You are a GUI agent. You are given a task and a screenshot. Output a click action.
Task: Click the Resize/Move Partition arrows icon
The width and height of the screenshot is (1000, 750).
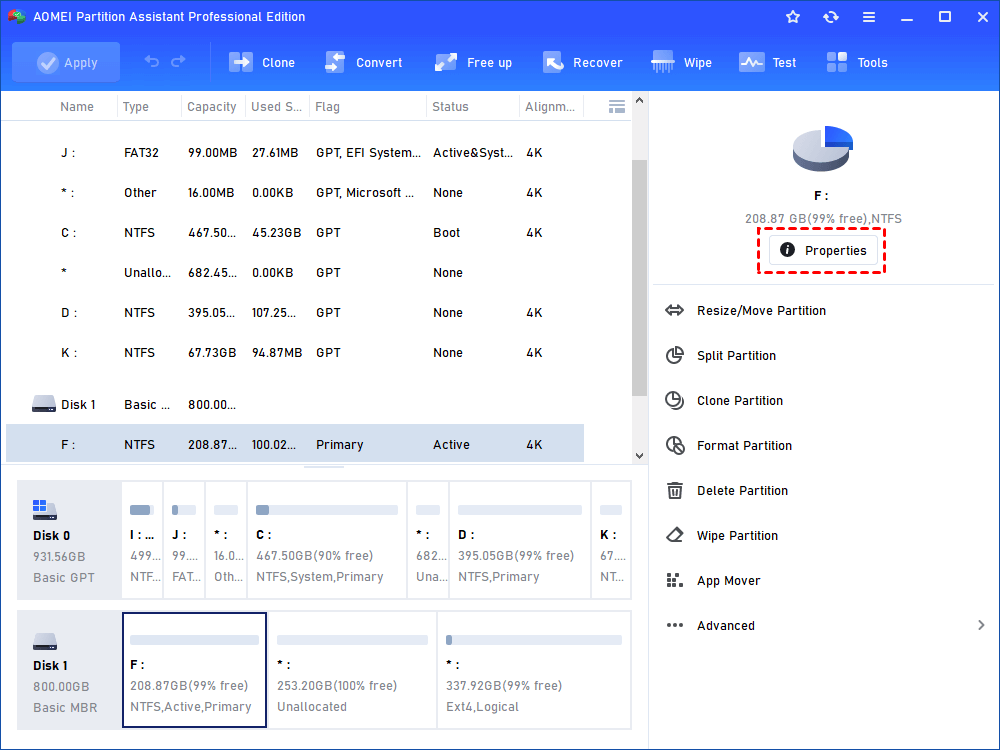(674, 311)
